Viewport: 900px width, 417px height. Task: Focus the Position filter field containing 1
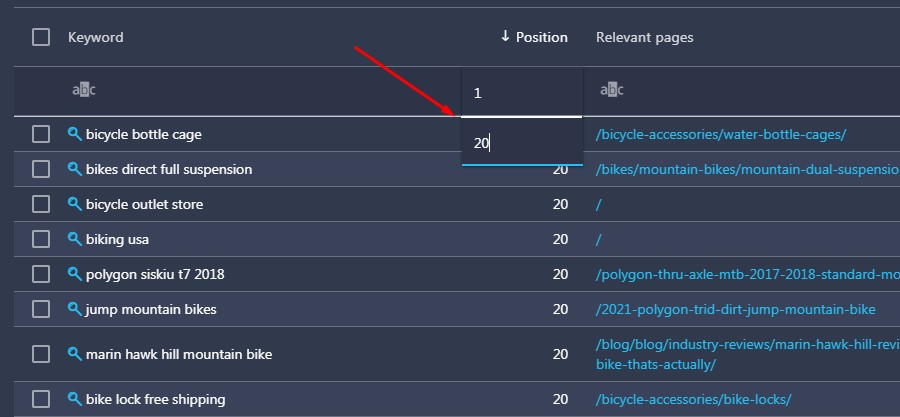coord(522,93)
